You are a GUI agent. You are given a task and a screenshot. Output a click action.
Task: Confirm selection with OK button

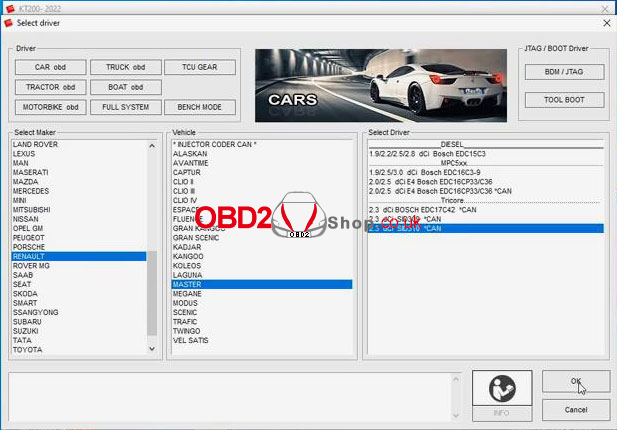tap(575, 381)
